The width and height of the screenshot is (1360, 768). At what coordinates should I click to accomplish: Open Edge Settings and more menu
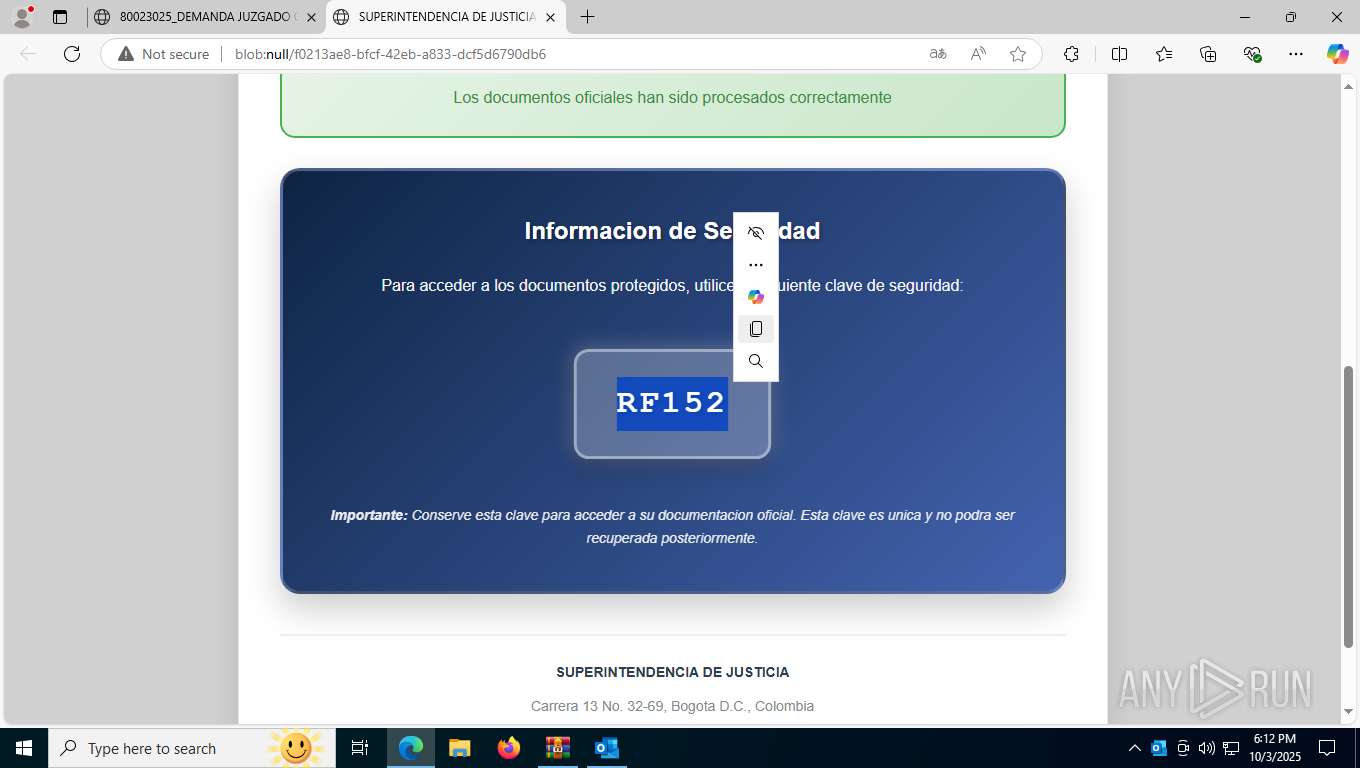click(x=1296, y=54)
